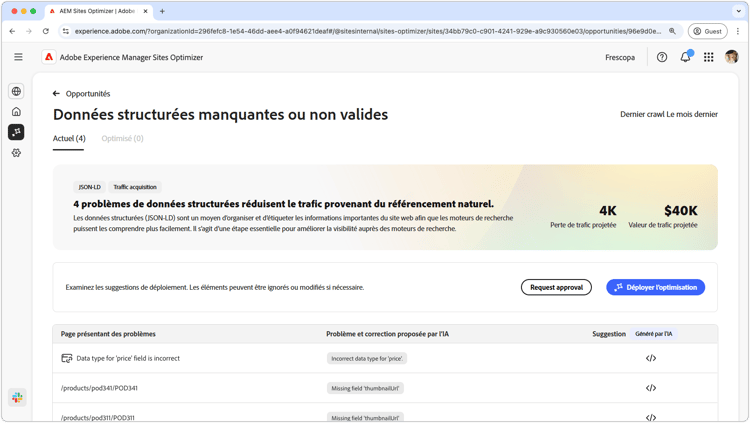Reload the page
The height and width of the screenshot is (423, 750).
click(45, 31)
